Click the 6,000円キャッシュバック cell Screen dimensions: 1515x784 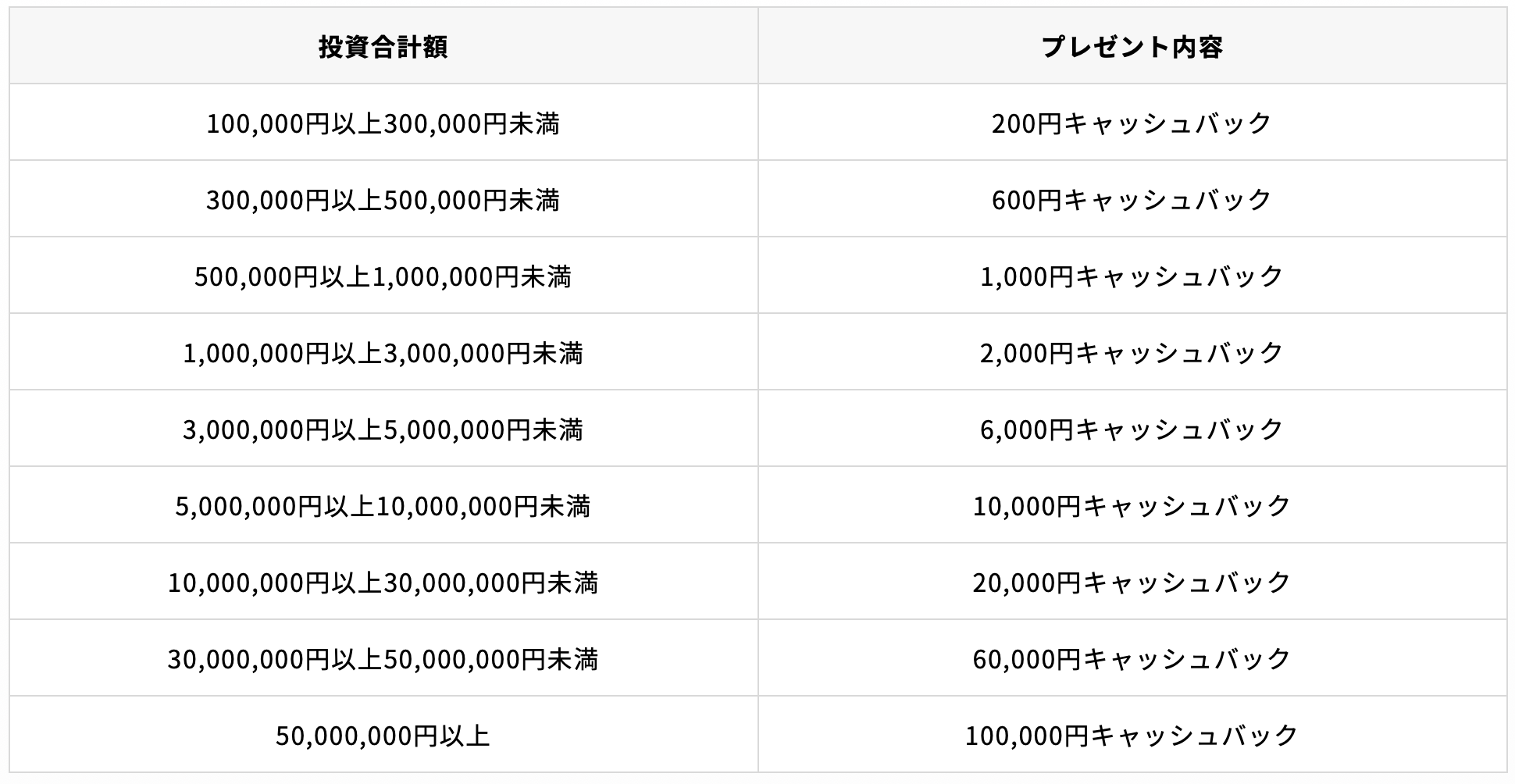pos(1132,429)
